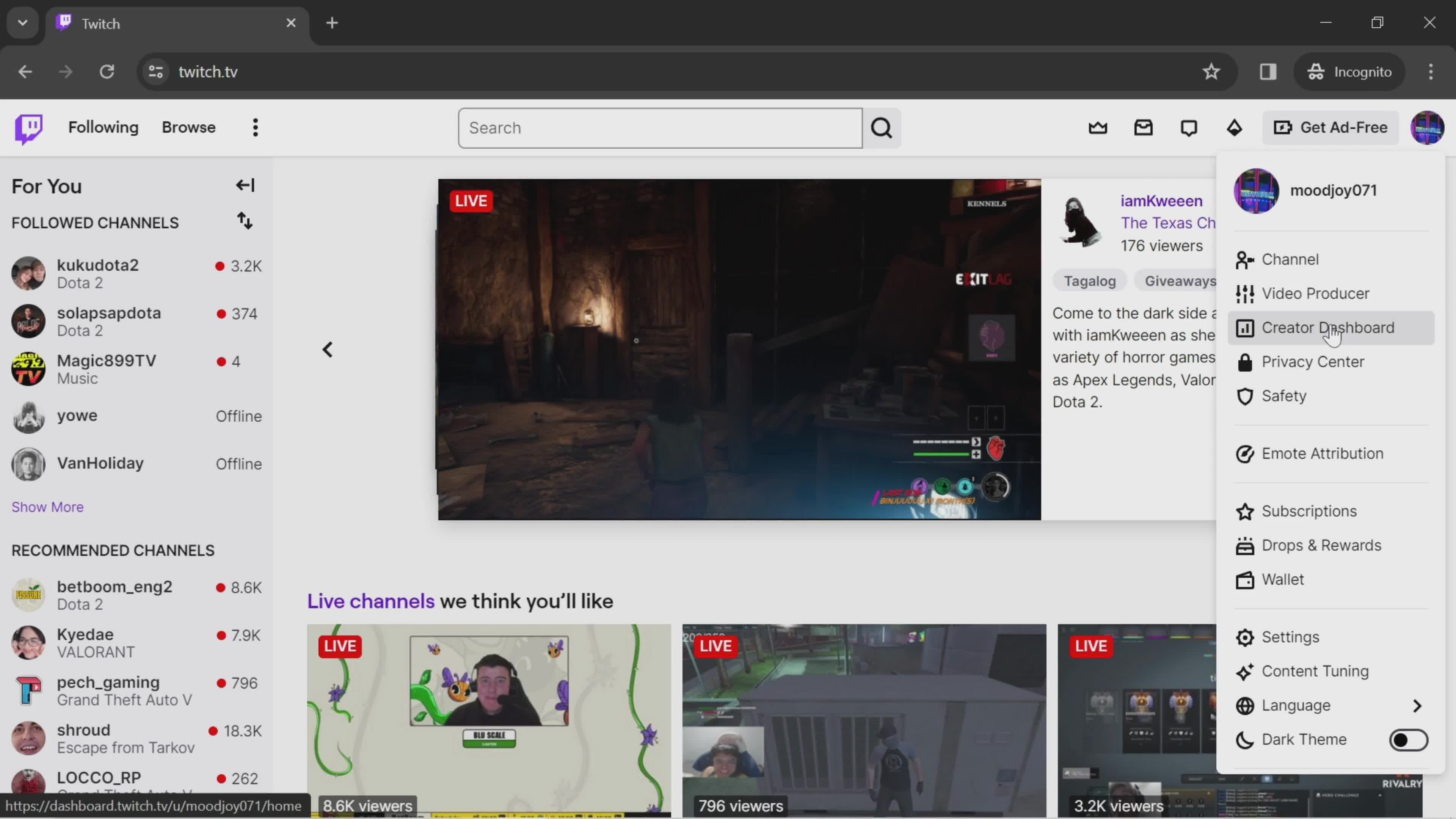Click the search magnifier button
1456x819 pixels.
882,128
